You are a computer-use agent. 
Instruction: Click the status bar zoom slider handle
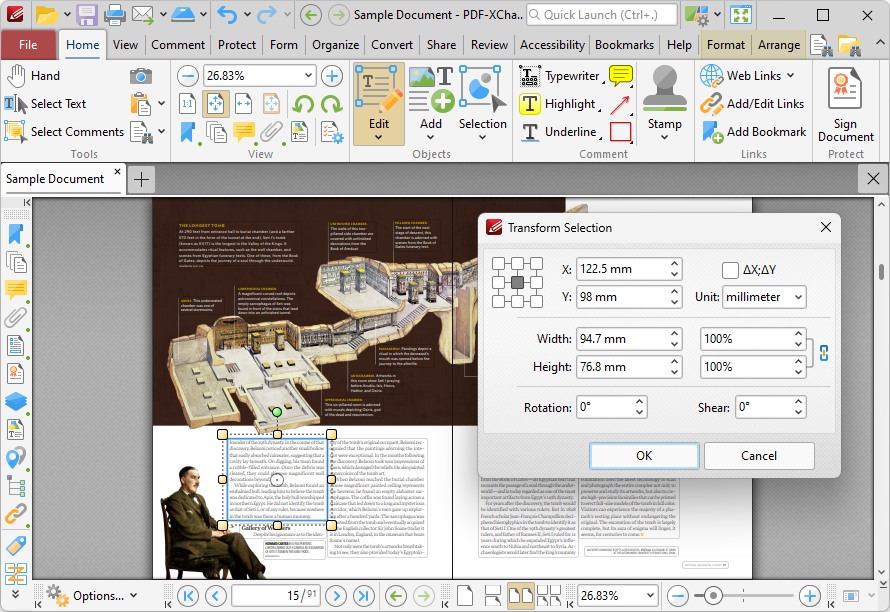[x=712, y=596]
